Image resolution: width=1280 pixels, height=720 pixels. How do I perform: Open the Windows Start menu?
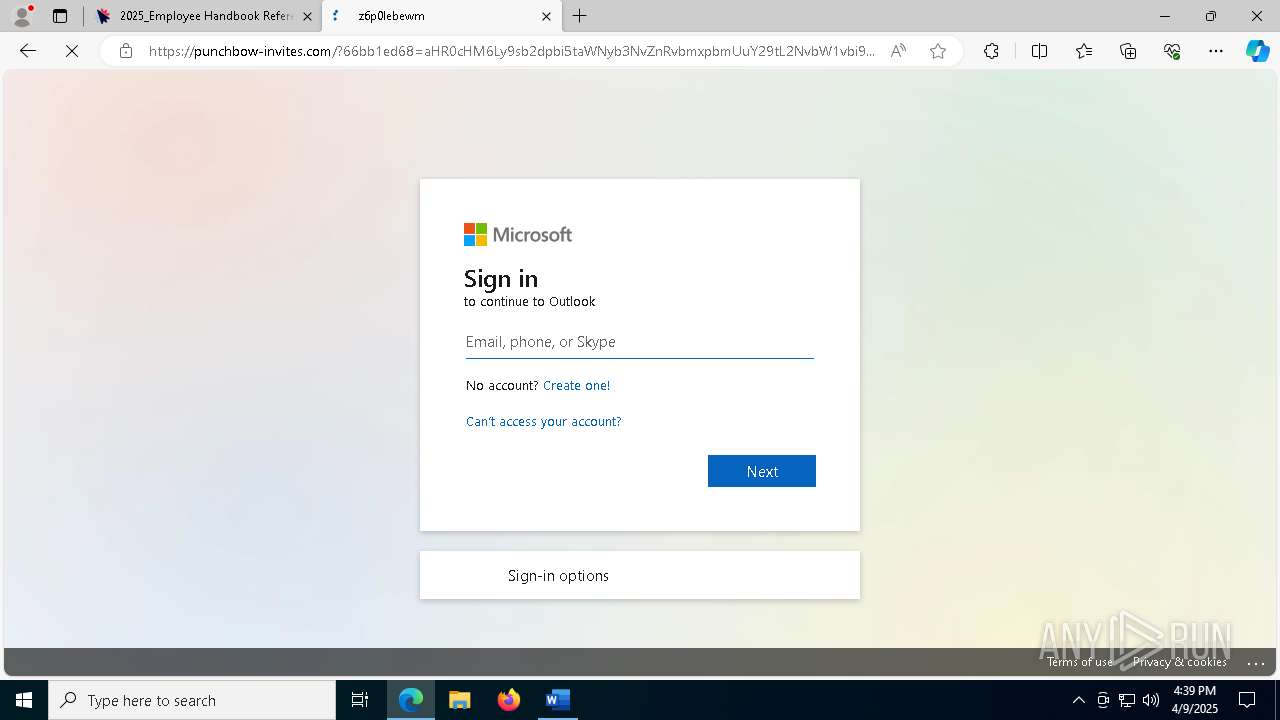pos(24,700)
